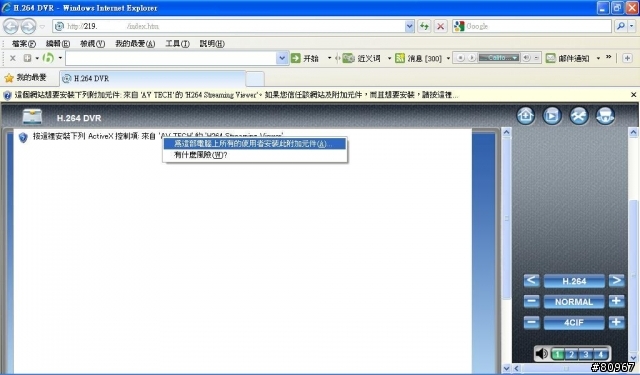Screen dimensions: 640x375
Task: Click the browser Forward button
Action: click(28, 27)
